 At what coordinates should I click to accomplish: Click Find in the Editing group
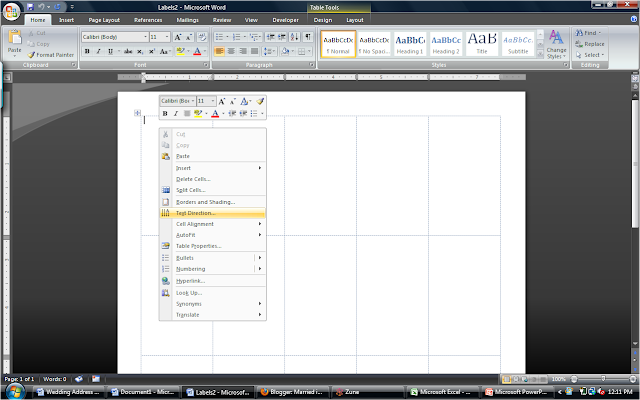(x=588, y=33)
